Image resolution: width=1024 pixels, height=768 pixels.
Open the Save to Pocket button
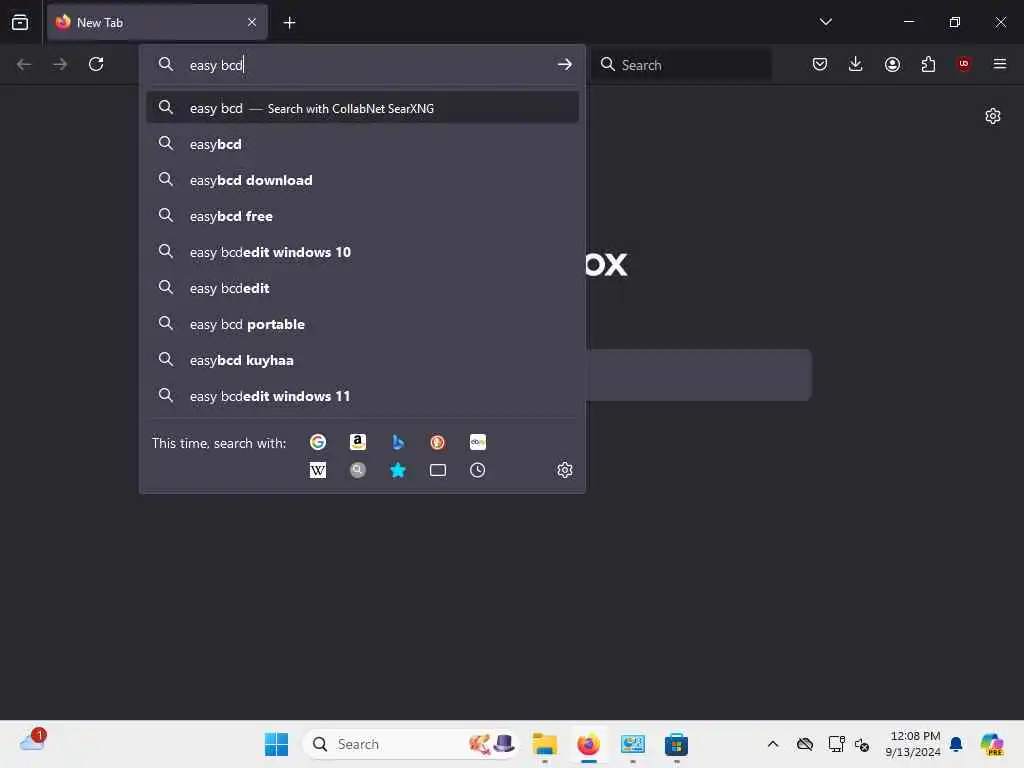pyautogui.click(x=820, y=64)
